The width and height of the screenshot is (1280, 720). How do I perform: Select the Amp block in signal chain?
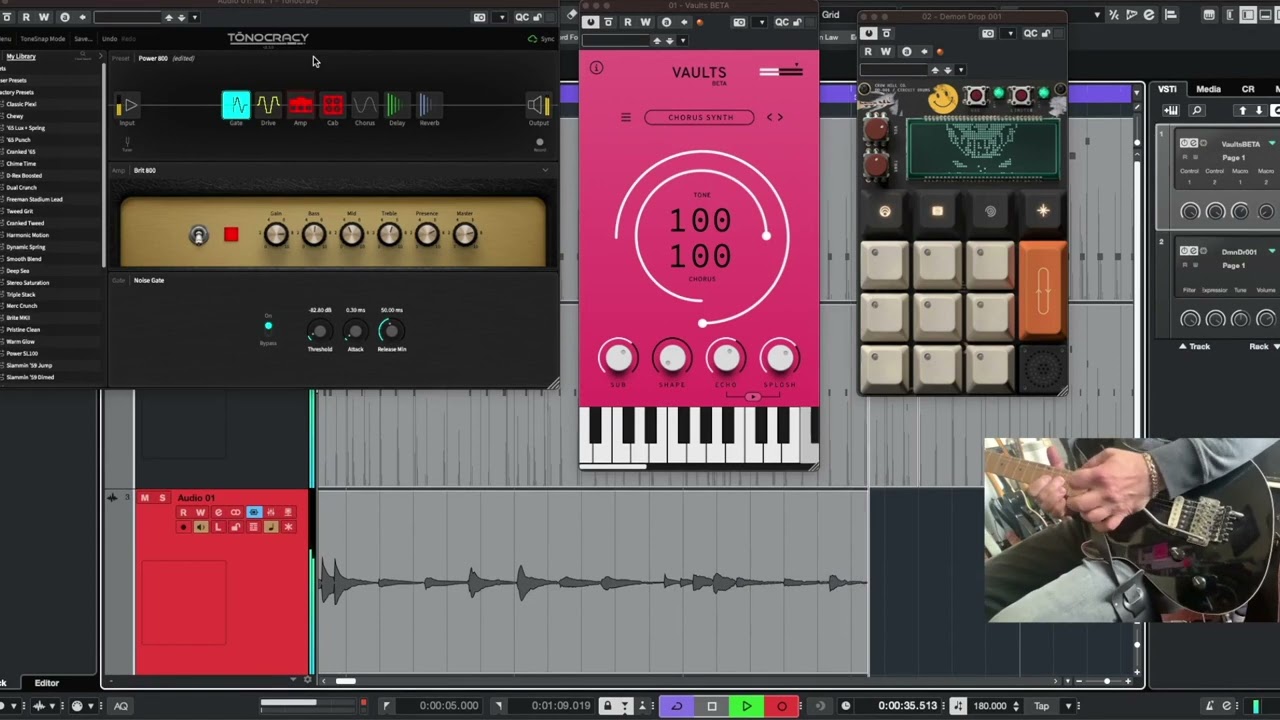pyautogui.click(x=301, y=105)
